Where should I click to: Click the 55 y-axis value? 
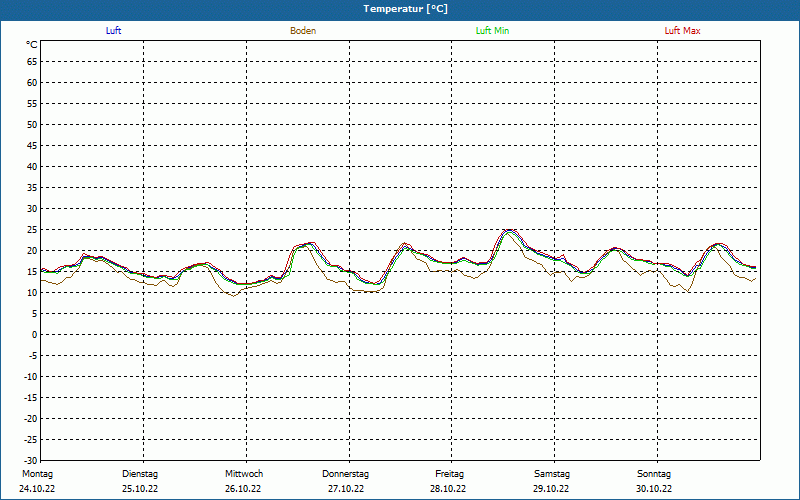click(x=32, y=104)
